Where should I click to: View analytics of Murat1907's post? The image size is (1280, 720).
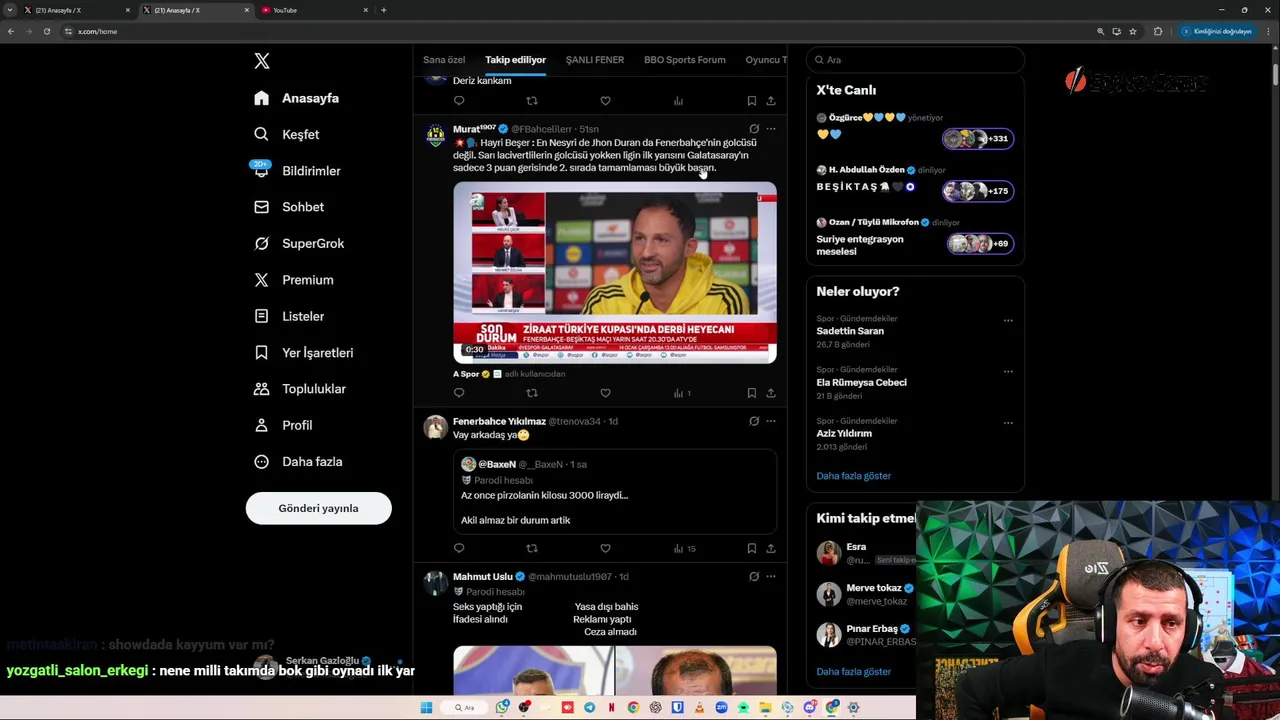click(x=681, y=393)
